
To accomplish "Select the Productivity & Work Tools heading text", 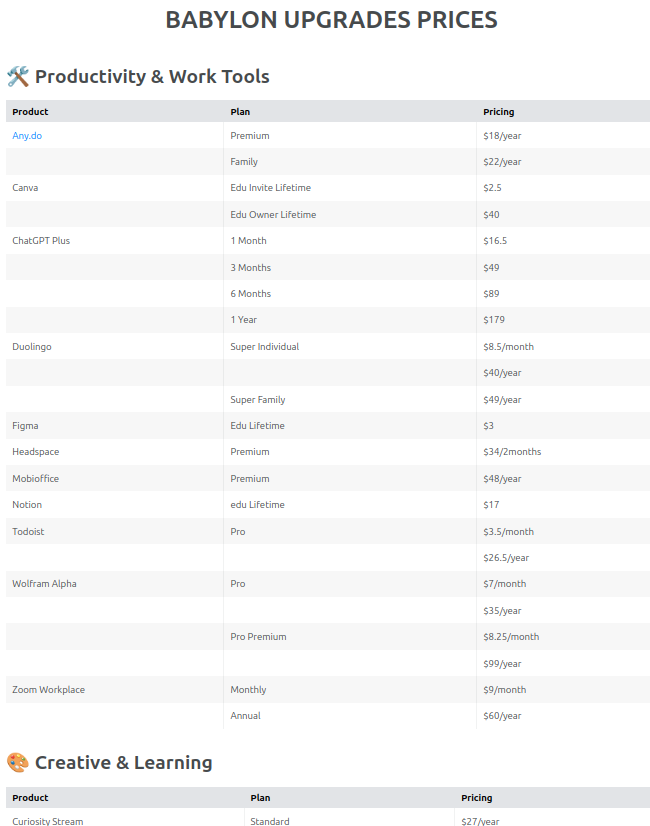I will (x=152, y=77).
